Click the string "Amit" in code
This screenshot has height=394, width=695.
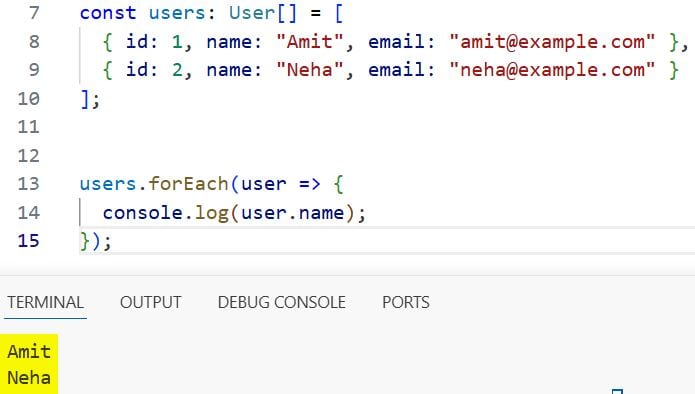(310, 42)
